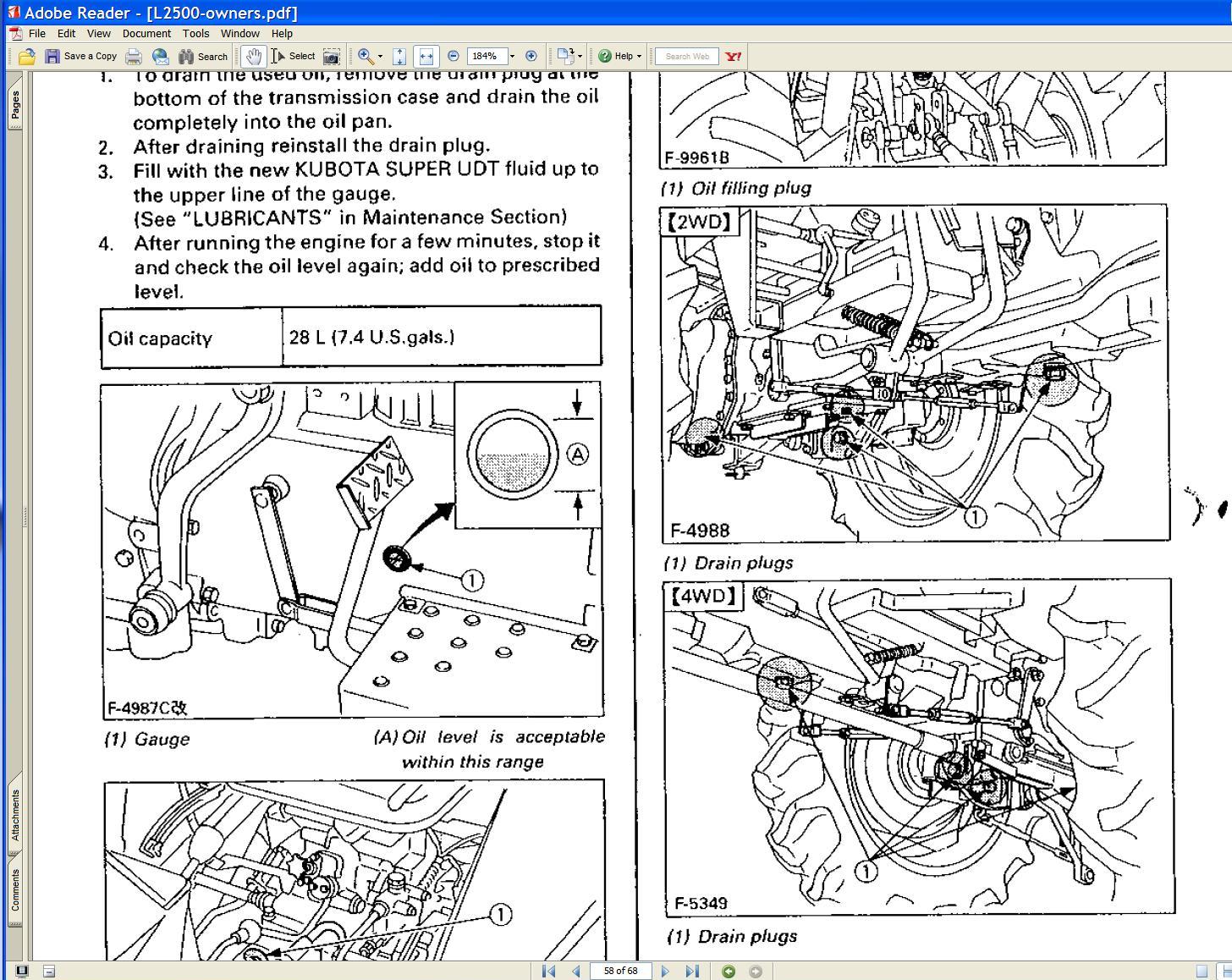Click the Search Web input field
The image size is (1232, 980).
(x=687, y=57)
